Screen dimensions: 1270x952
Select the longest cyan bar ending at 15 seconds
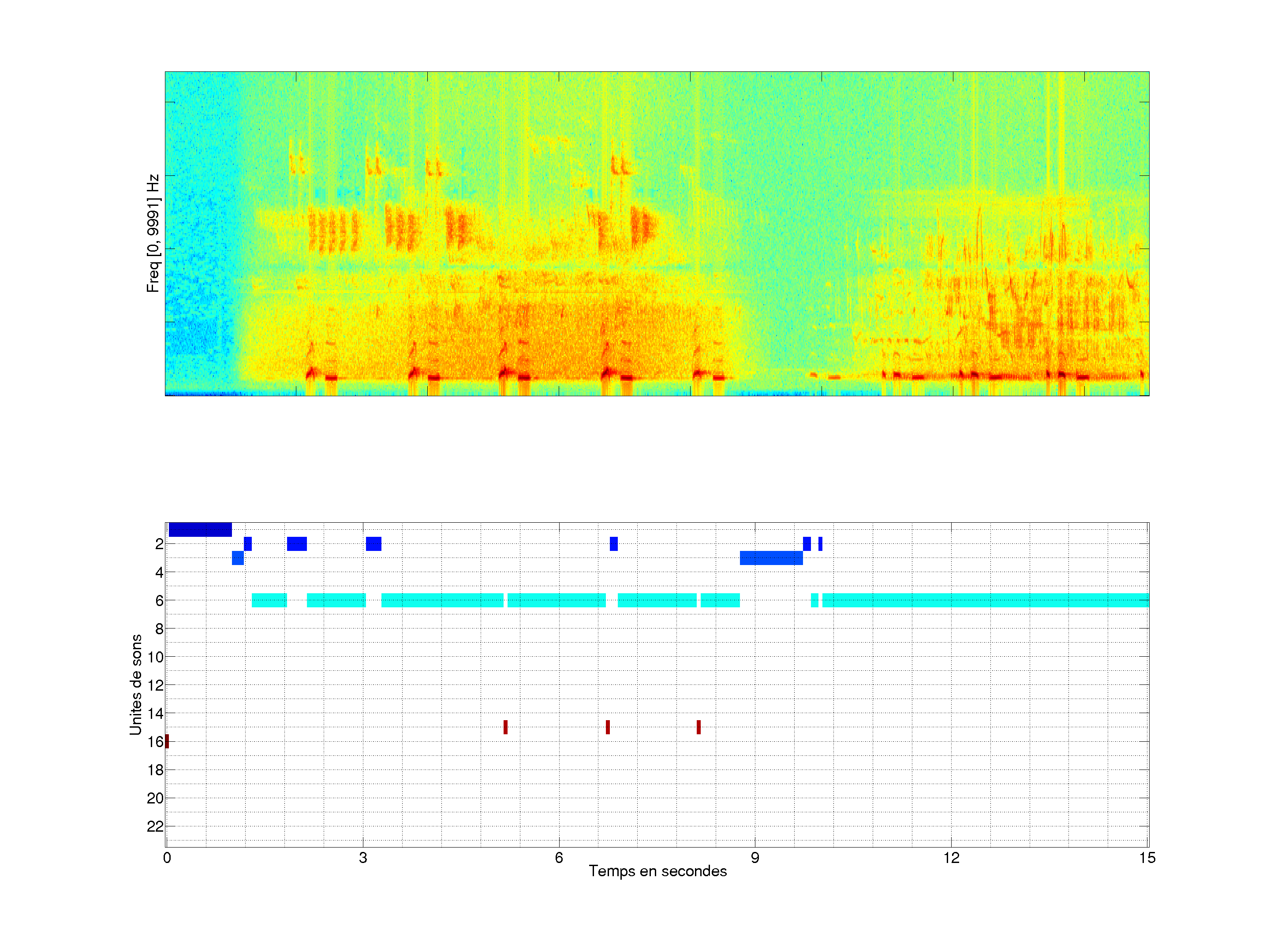tap(985, 600)
